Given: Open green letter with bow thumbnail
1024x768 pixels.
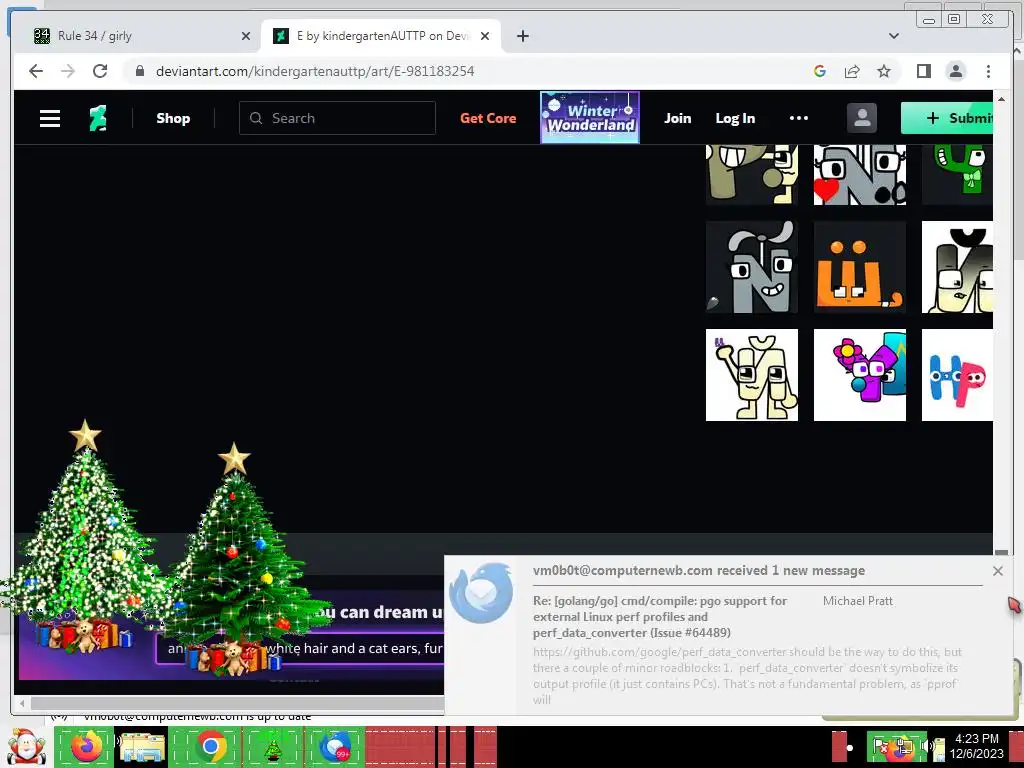Looking at the screenshot, I should [x=957, y=174].
